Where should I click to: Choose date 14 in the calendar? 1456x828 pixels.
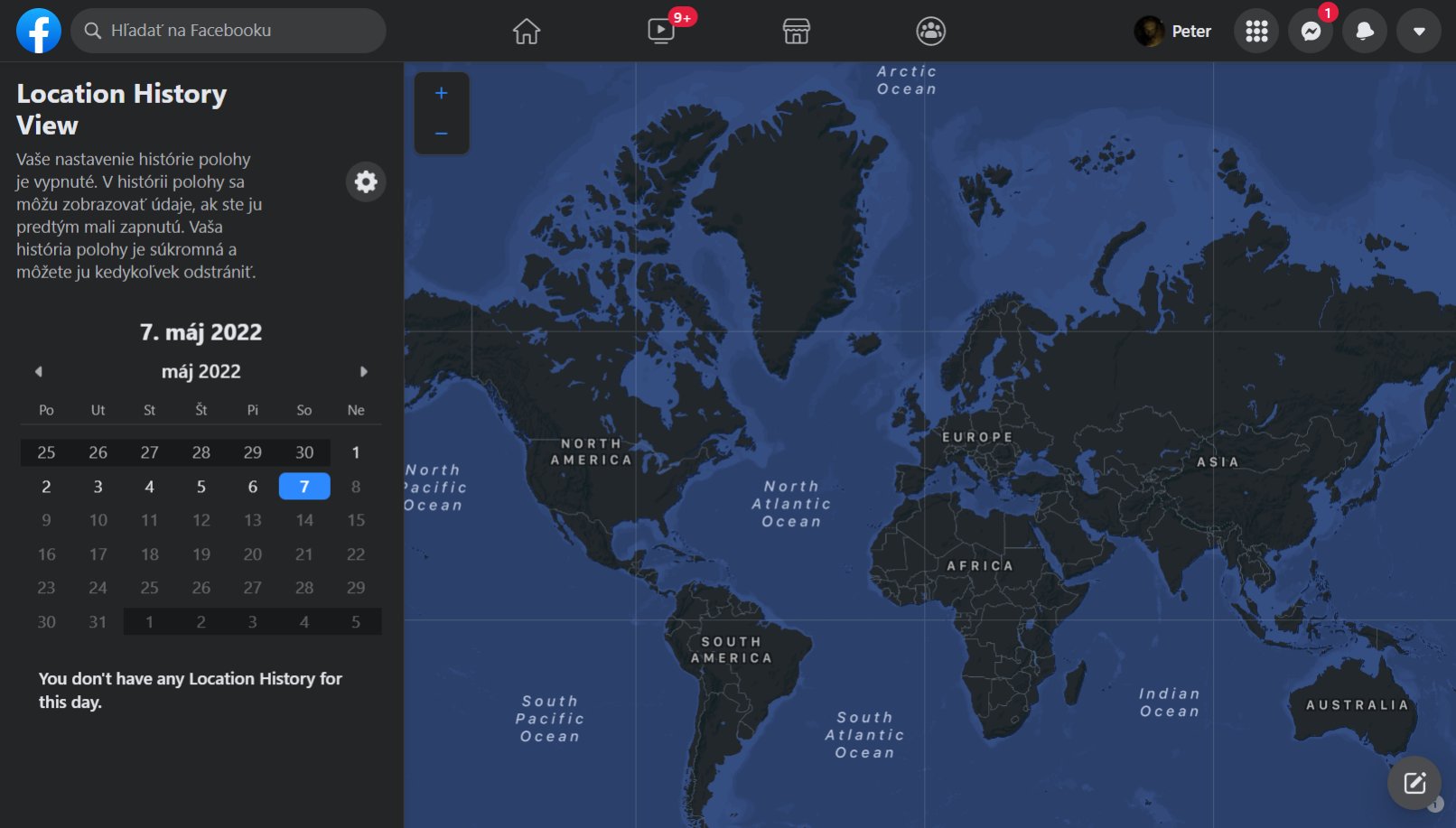(304, 520)
